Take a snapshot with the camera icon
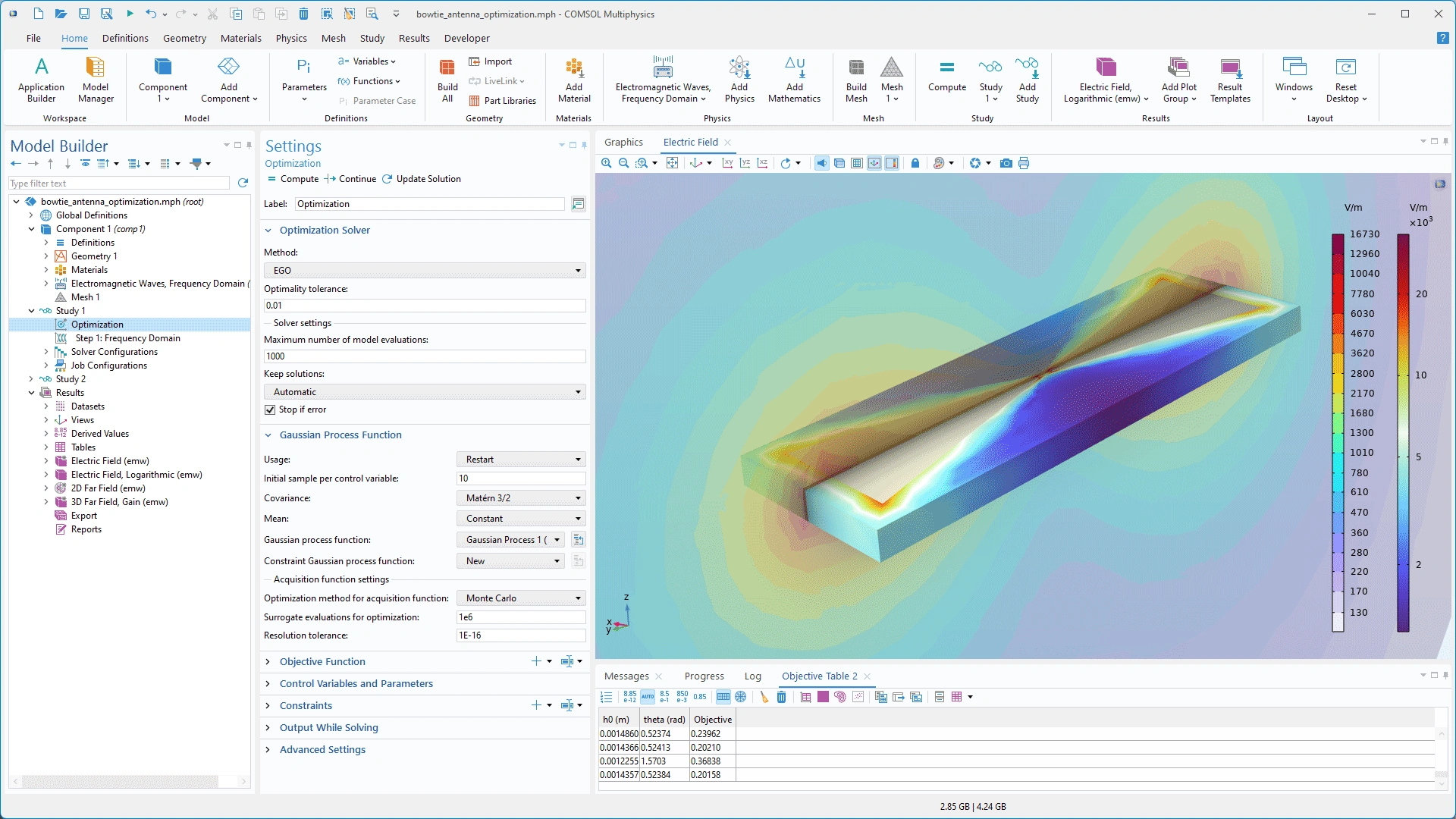The image size is (1456, 819). pyautogui.click(x=1006, y=163)
